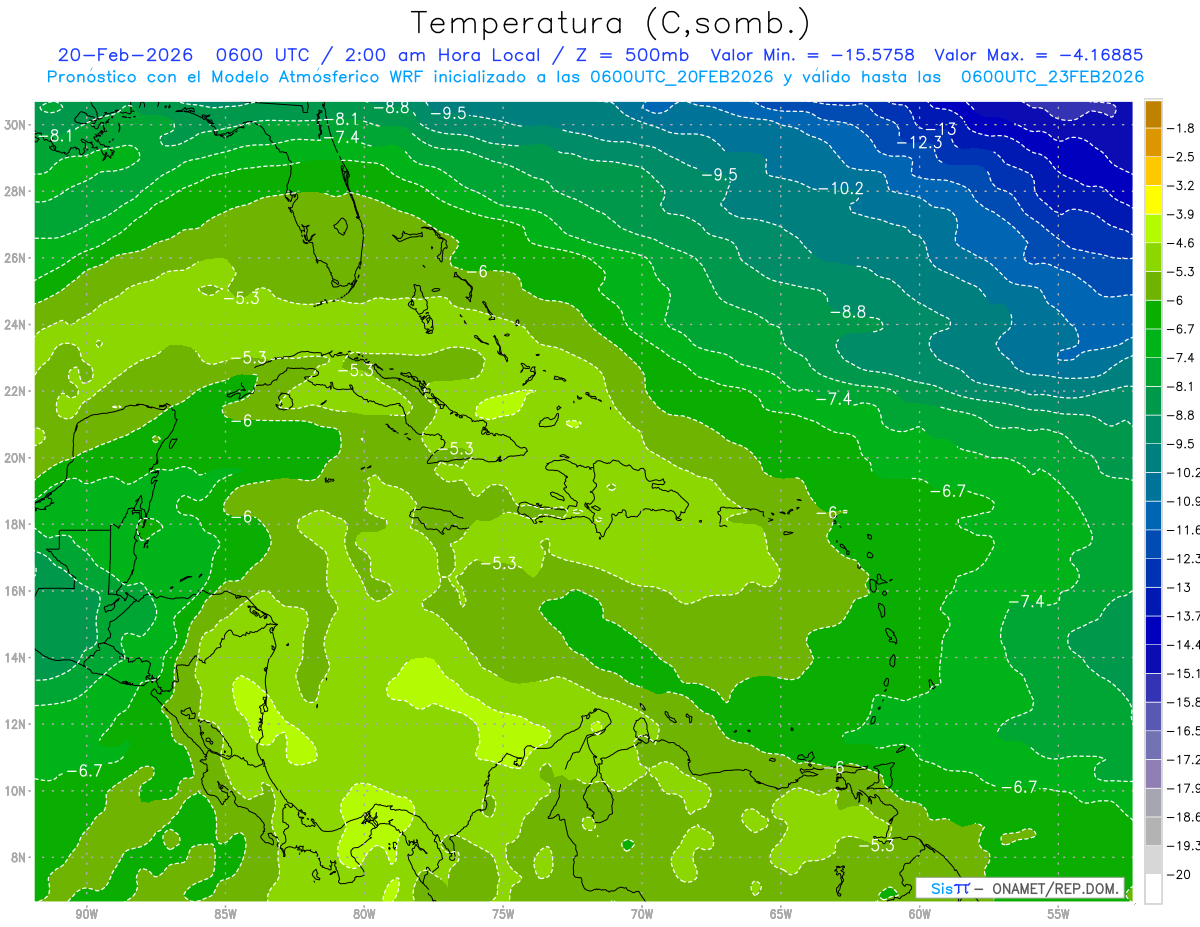Click the longitude axis label '60W'

[x=920, y=916]
